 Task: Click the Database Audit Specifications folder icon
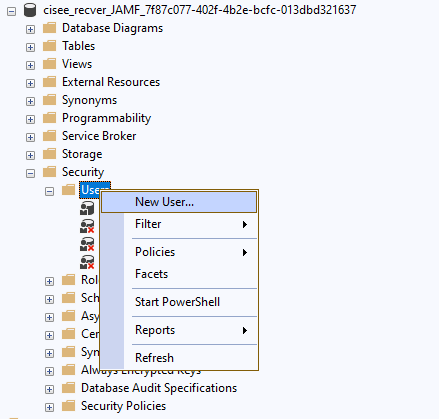(68, 388)
